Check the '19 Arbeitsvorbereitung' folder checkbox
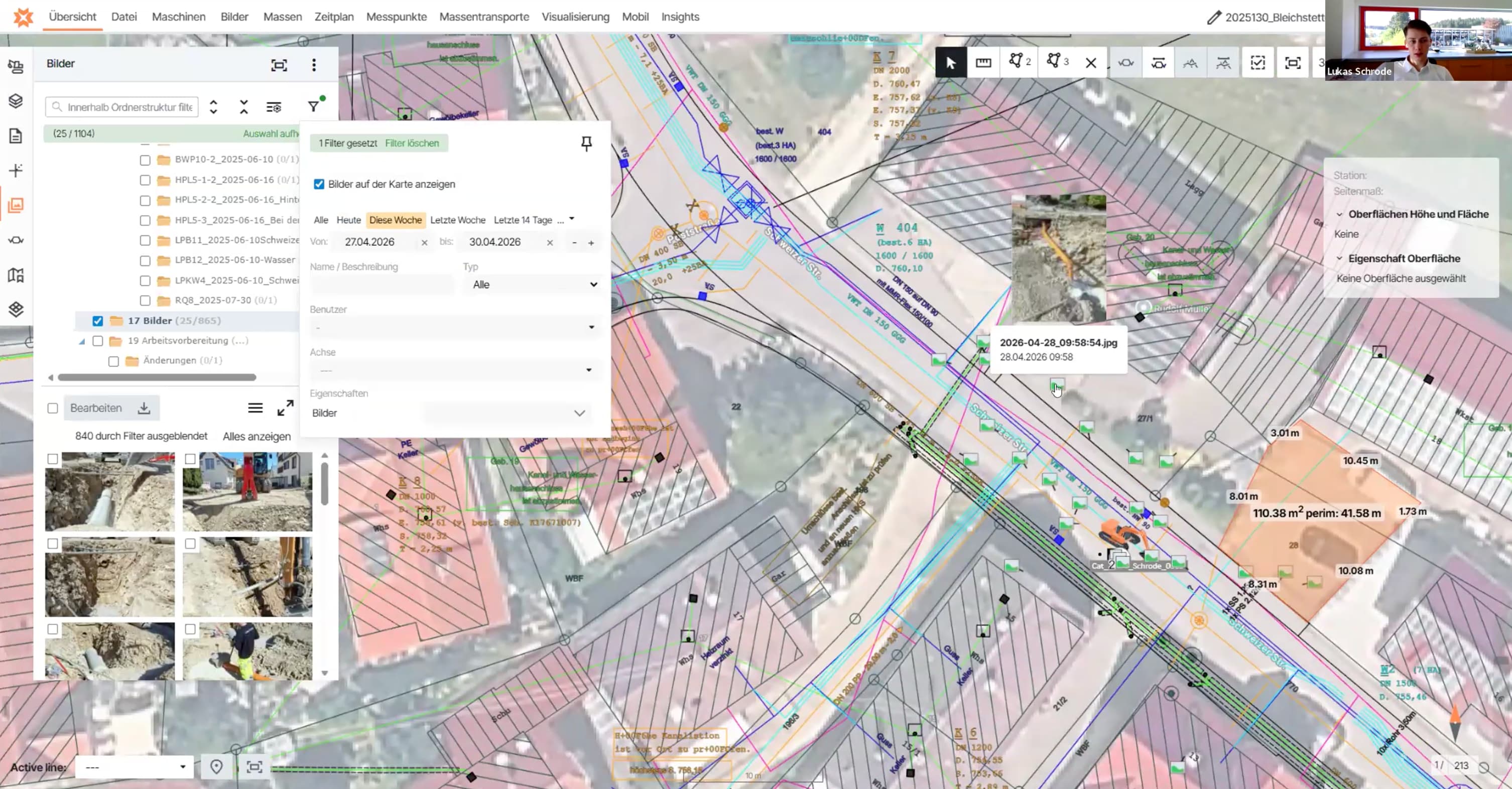This screenshot has width=1512, height=789. [97, 340]
